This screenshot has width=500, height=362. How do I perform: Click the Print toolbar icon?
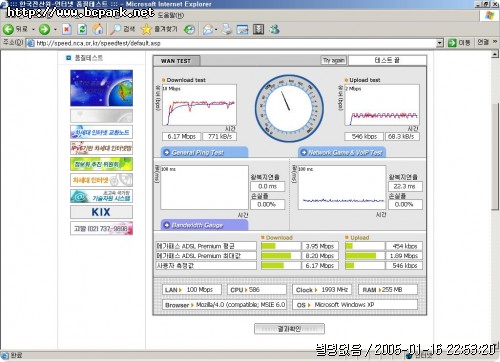pyautogui.click(x=227, y=29)
